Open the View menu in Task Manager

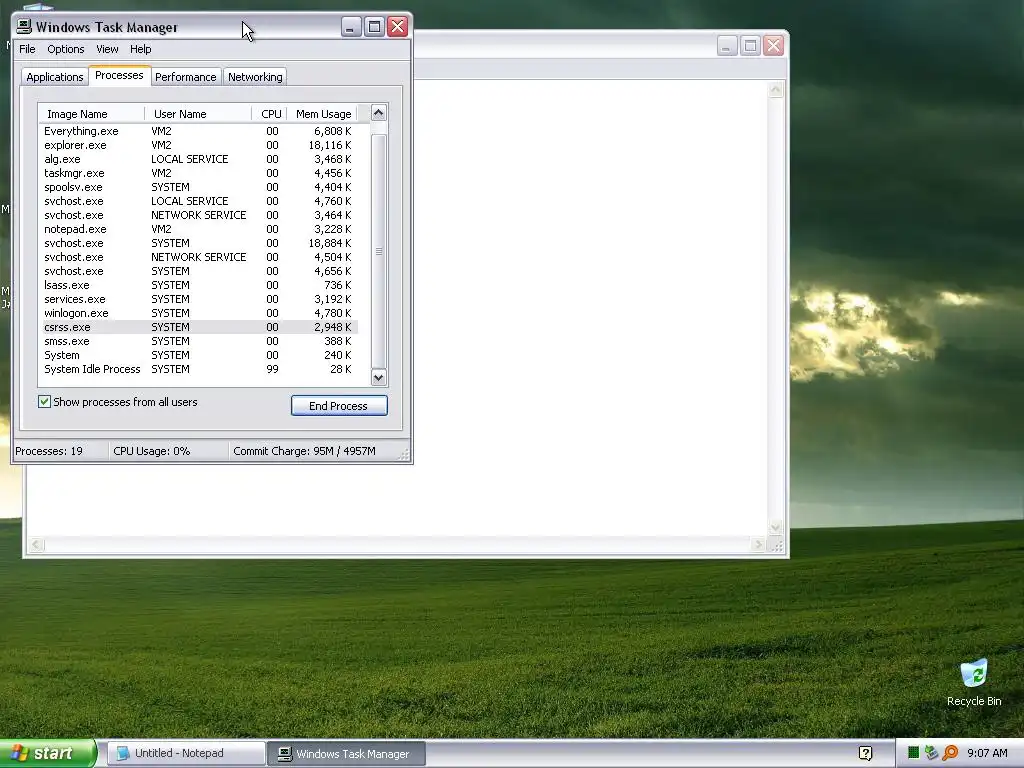click(107, 49)
